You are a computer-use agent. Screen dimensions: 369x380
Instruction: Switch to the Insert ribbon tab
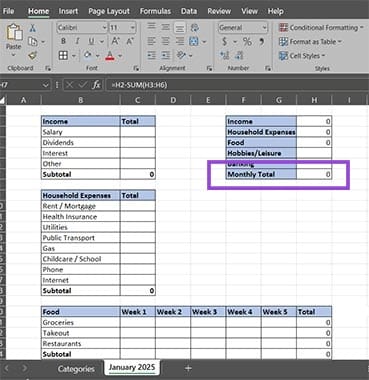[x=68, y=11]
